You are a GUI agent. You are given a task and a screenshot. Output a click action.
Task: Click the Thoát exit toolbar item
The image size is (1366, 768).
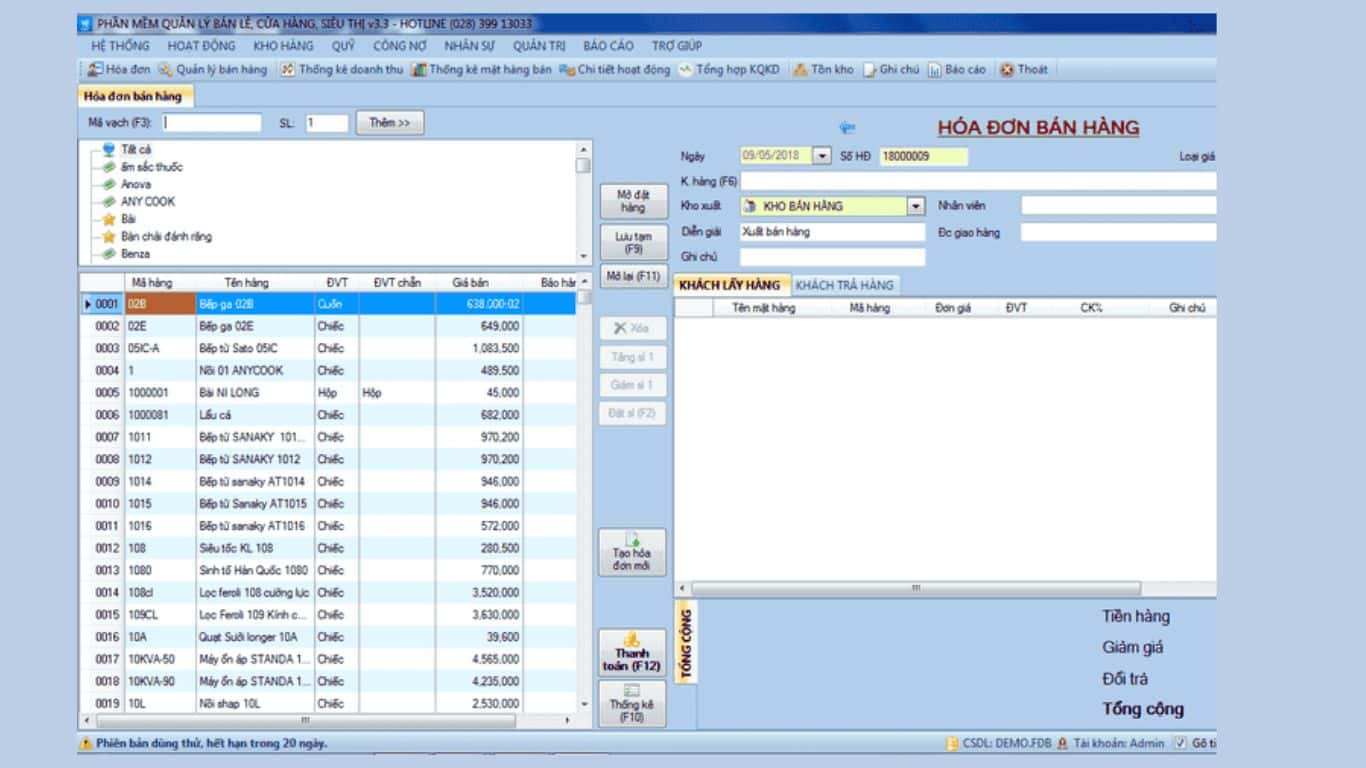1024,70
